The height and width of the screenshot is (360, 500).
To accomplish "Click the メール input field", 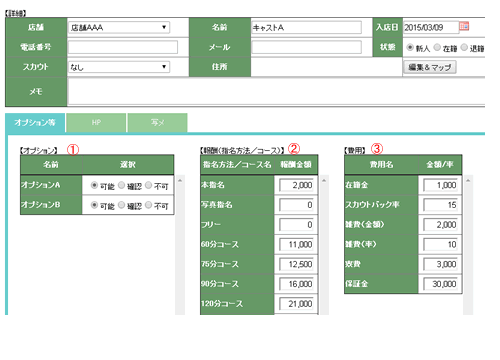I will point(306,47).
